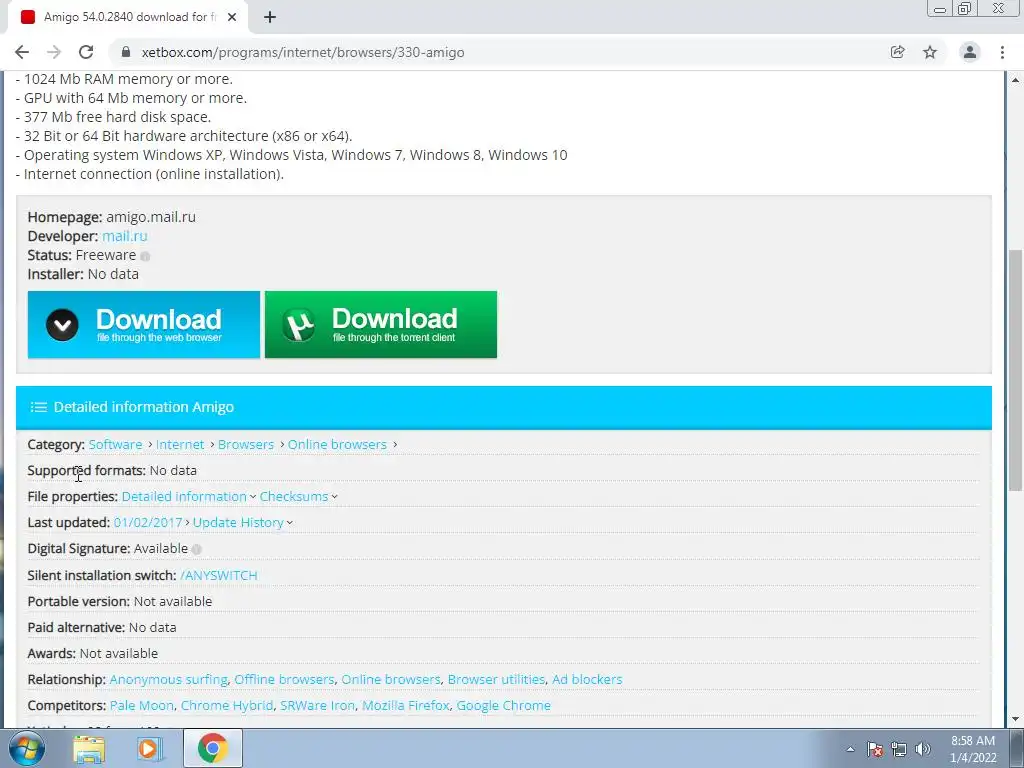
Task: Click the page vertical scrollbar thumb
Action: point(1015,370)
